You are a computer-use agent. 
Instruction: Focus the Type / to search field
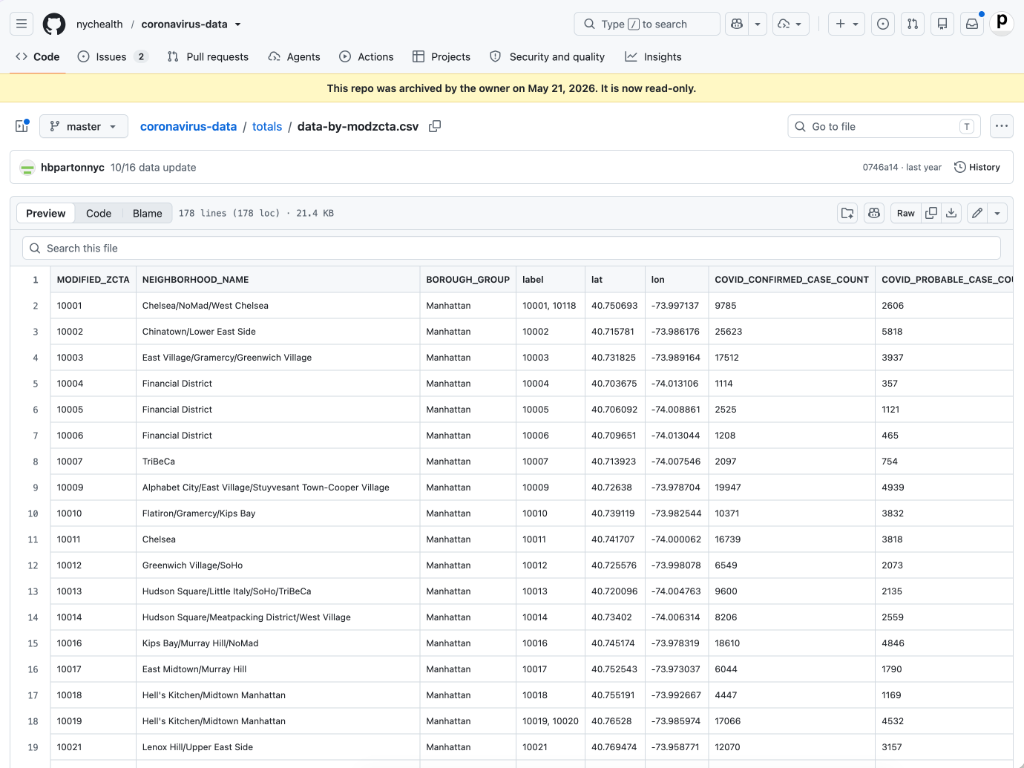point(647,24)
